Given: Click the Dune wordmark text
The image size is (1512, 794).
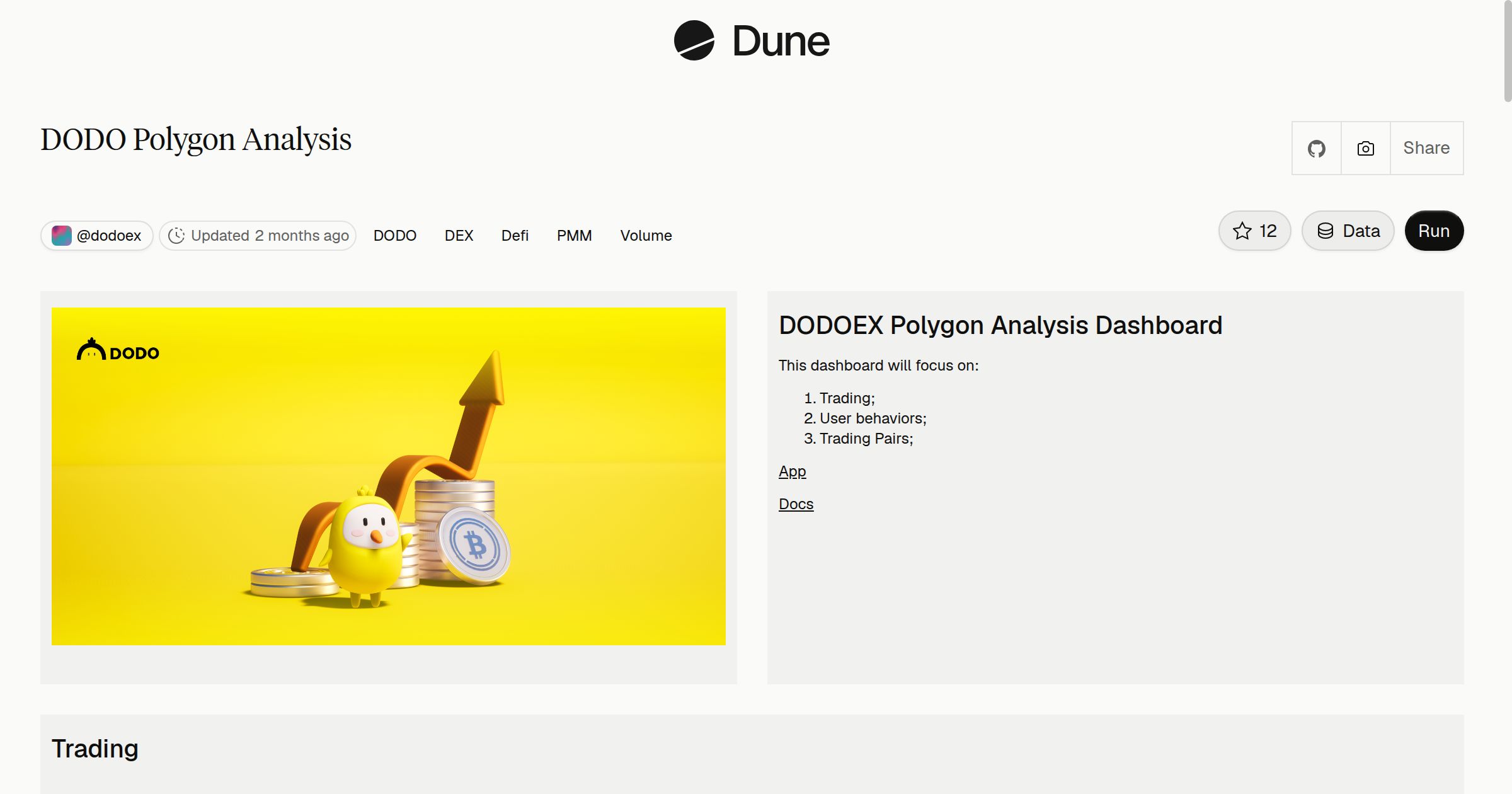Looking at the screenshot, I should coord(781,41).
